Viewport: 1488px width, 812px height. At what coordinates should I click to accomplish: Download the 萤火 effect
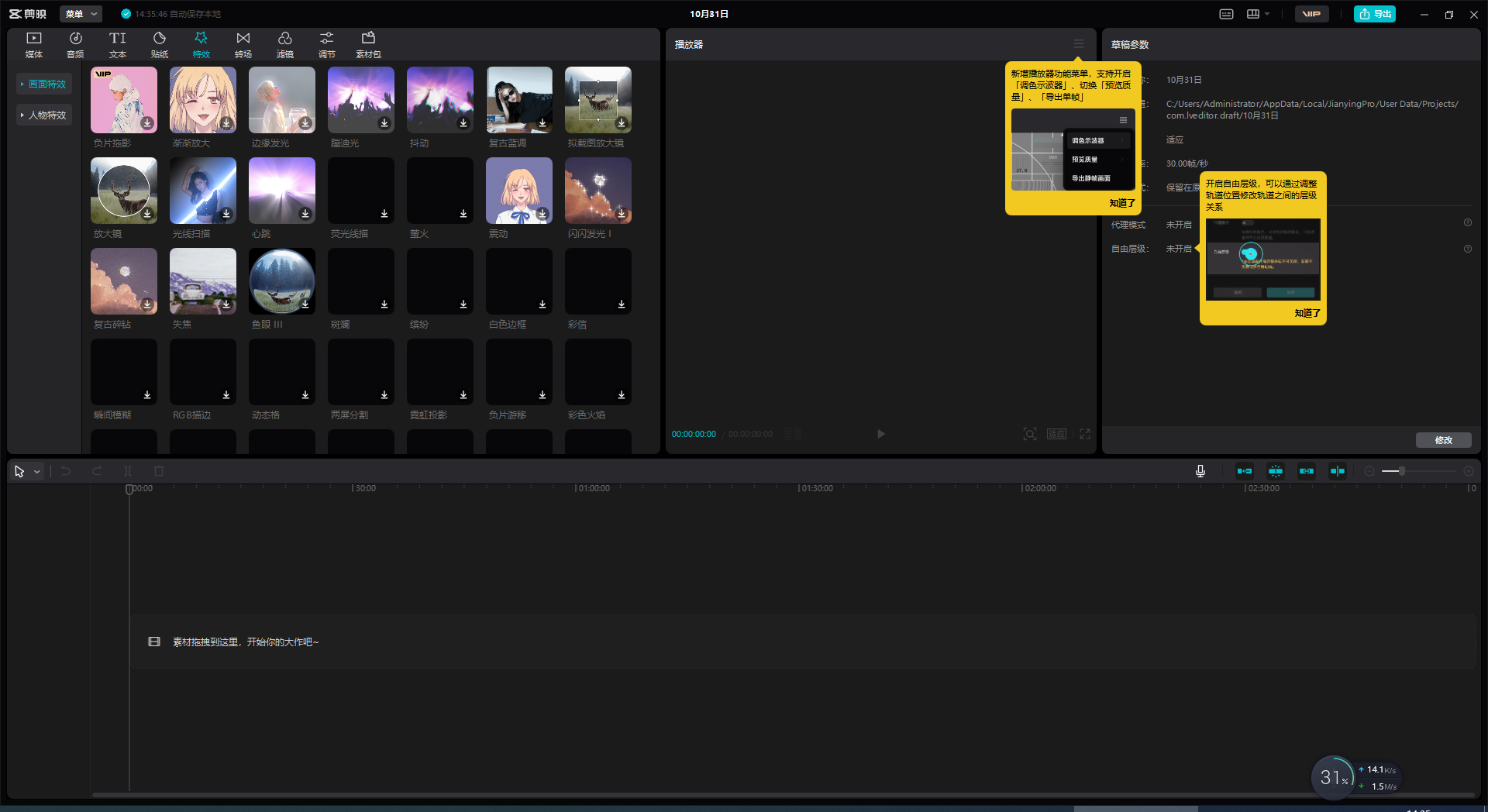pyautogui.click(x=463, y=214)
